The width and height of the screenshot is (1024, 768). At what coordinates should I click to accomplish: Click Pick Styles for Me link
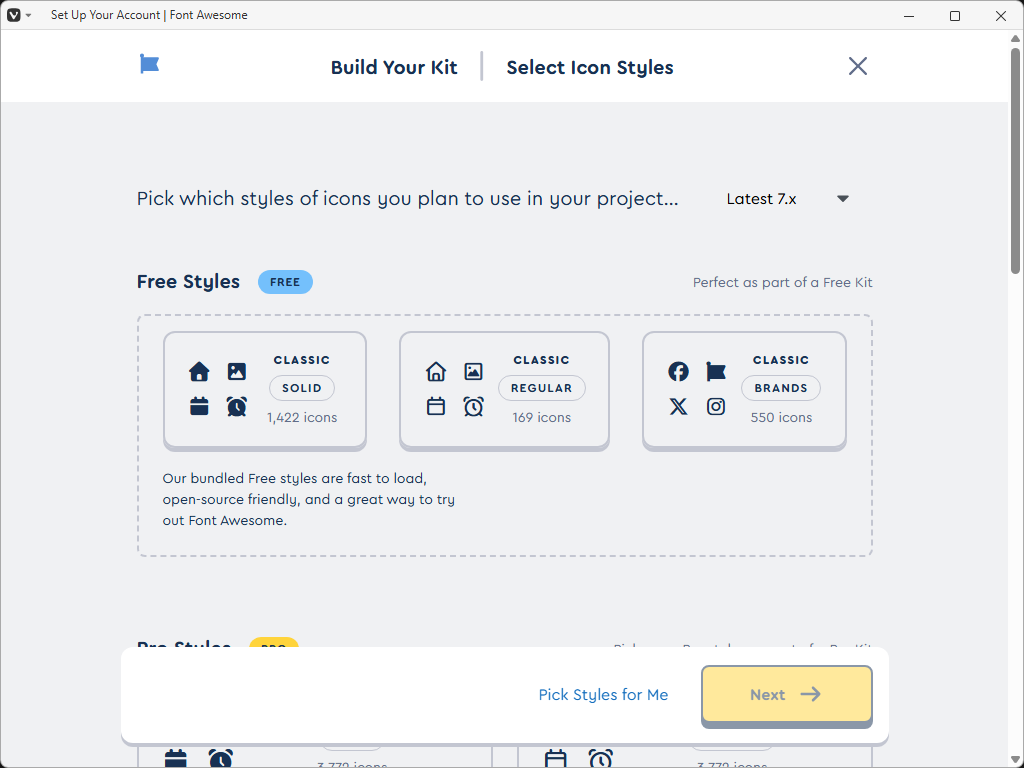click(x=603, y=695)
